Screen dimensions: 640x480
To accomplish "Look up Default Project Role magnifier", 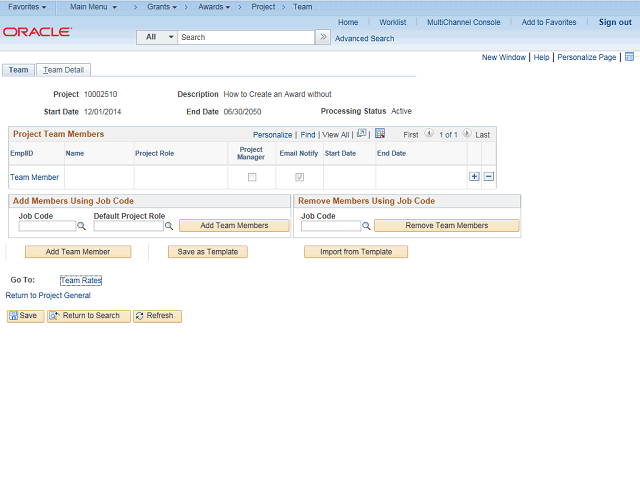I will point(169,226).
